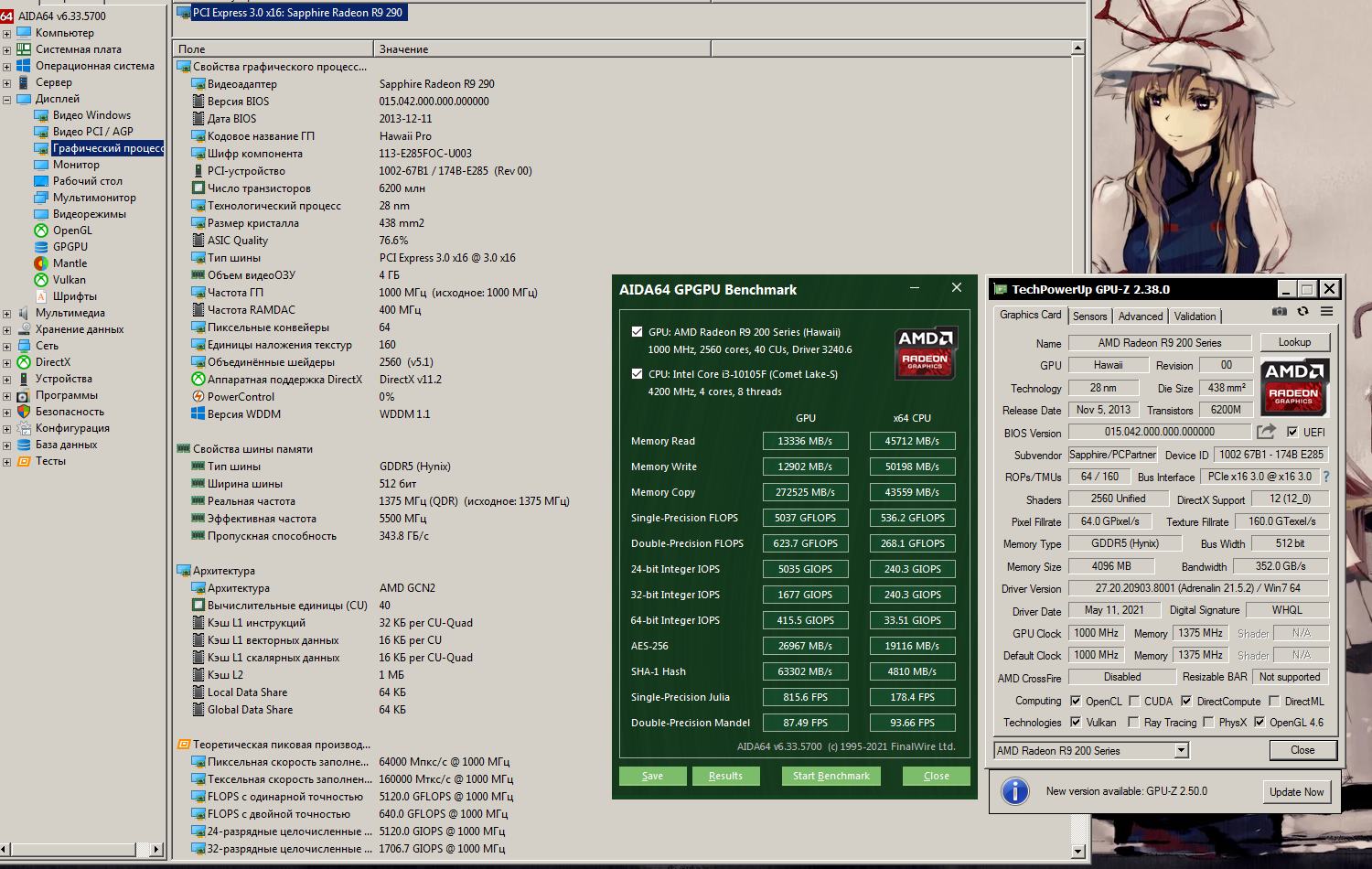The width and height of the screenshot is (1372, 869).
Task: Click the Поле column header
Action: 273,48
